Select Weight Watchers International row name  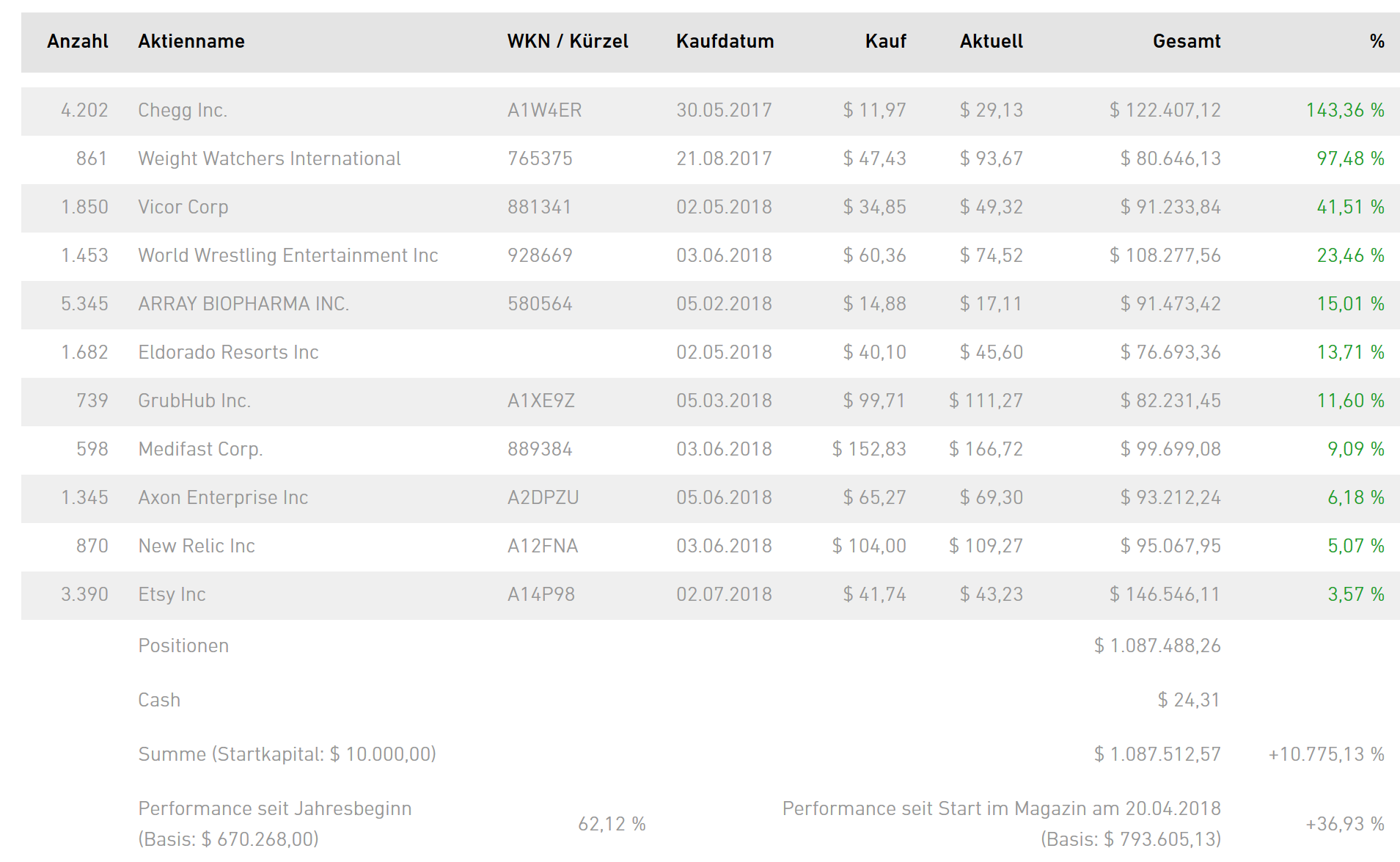[269, 158]
